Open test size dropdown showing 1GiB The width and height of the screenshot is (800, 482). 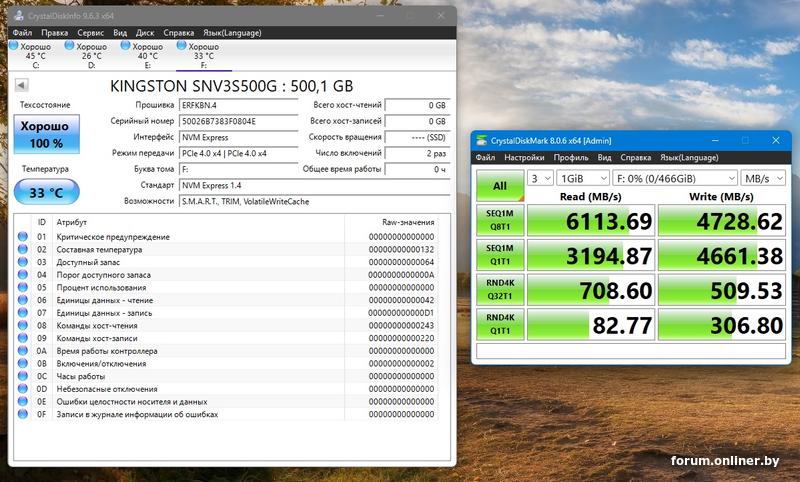[583, 179]
